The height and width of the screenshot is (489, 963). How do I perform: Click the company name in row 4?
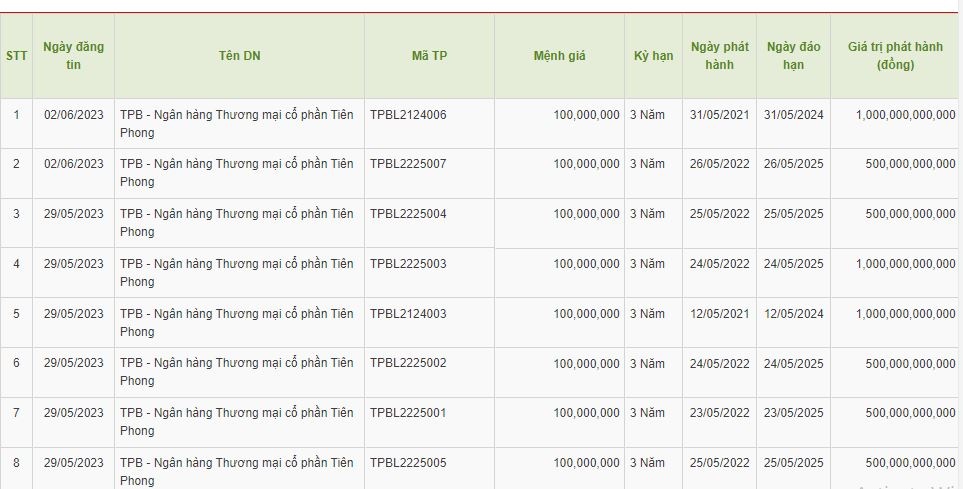[x=237, y=272]
